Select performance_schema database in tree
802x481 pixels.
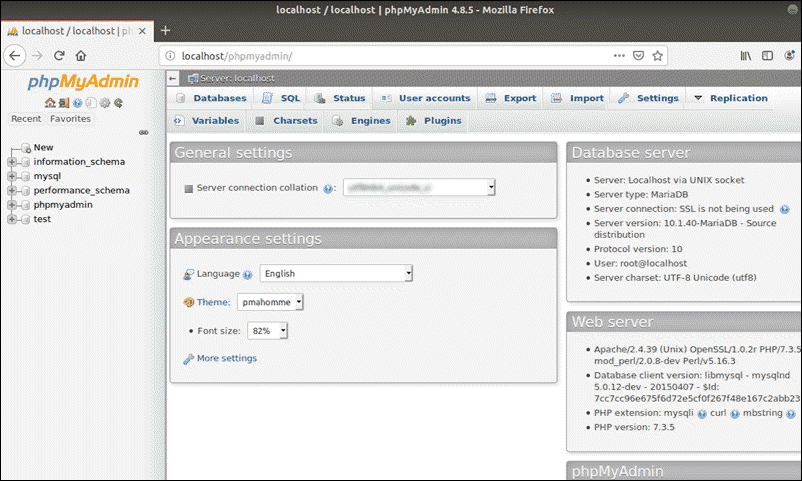pyautogui.click(x=81, y=190)
